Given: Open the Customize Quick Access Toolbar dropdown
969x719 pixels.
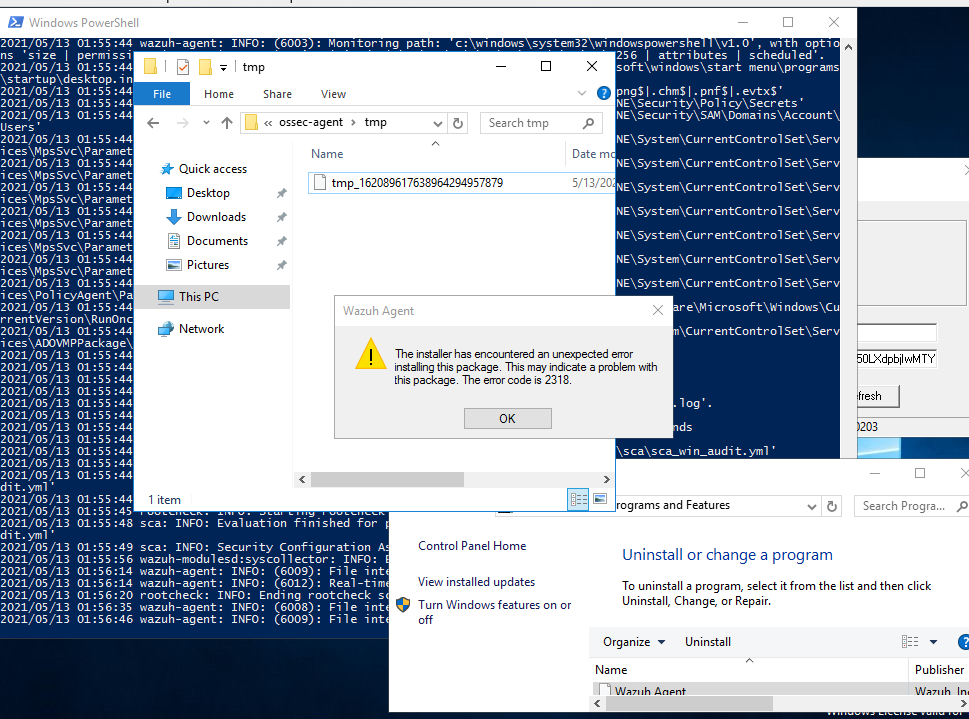Looking at the screenshot, I should [223, 67].
